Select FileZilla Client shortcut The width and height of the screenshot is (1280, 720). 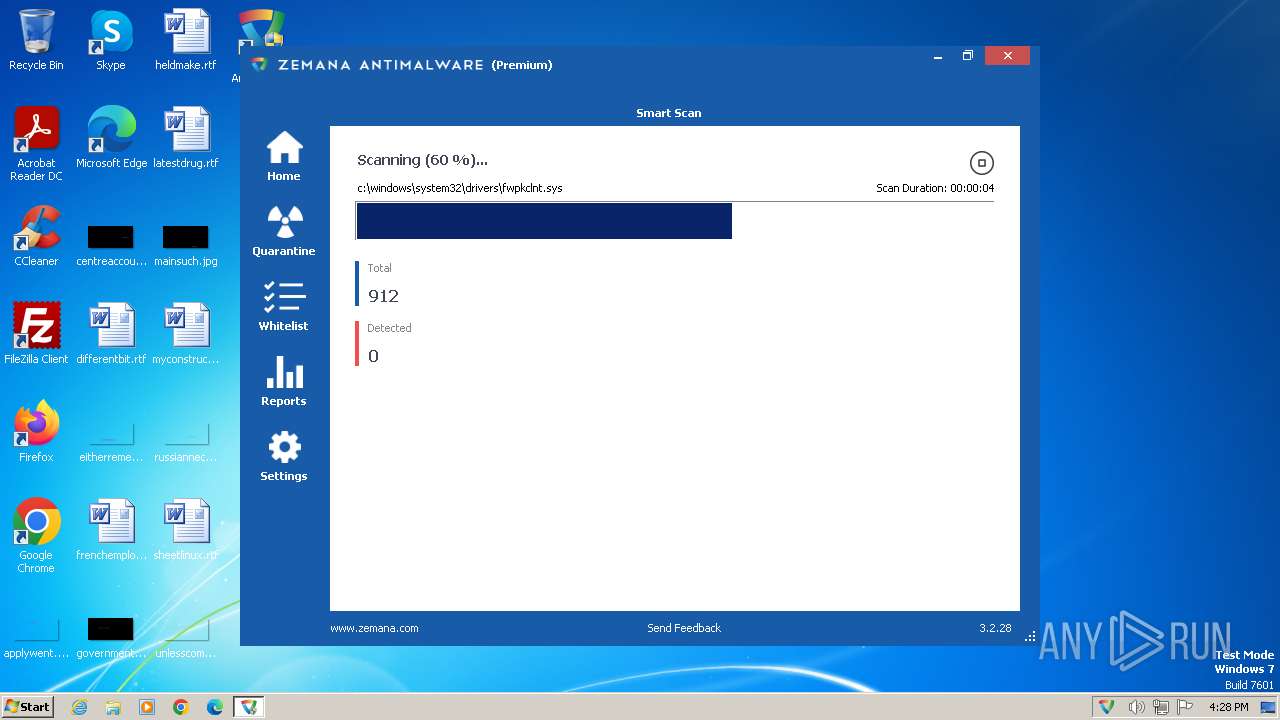(36, 333)
